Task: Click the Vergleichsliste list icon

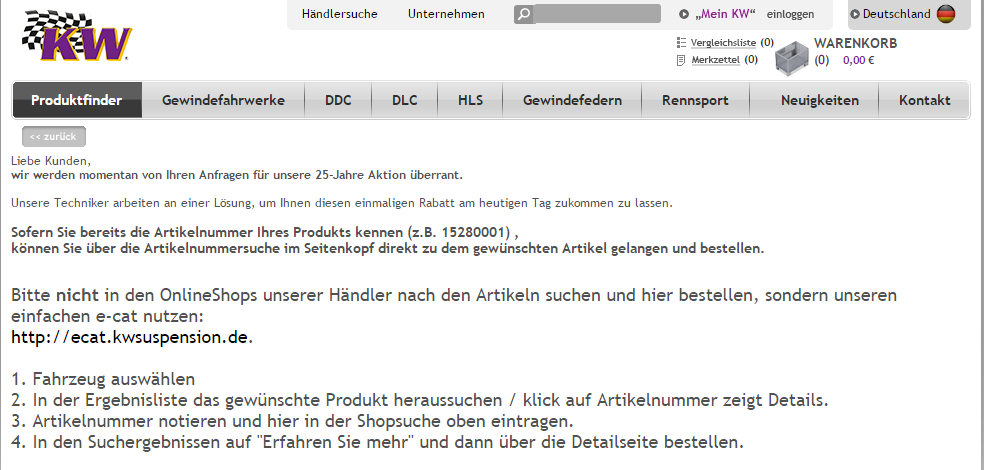Action: tap(681, 43)
